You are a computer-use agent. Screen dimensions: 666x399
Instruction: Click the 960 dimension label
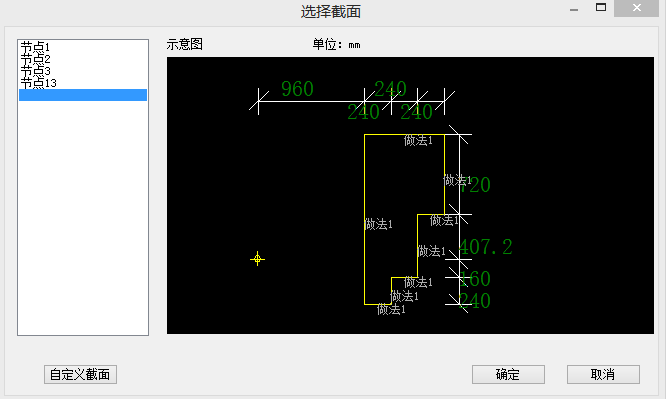[x=297, y=89]
